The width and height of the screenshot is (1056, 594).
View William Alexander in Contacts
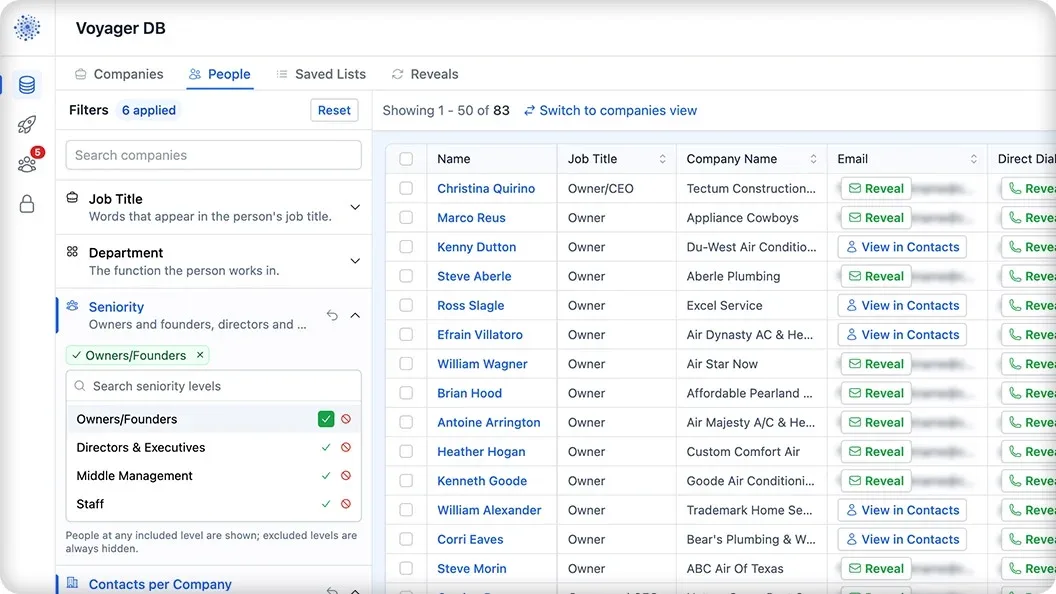tap(902, 510)
